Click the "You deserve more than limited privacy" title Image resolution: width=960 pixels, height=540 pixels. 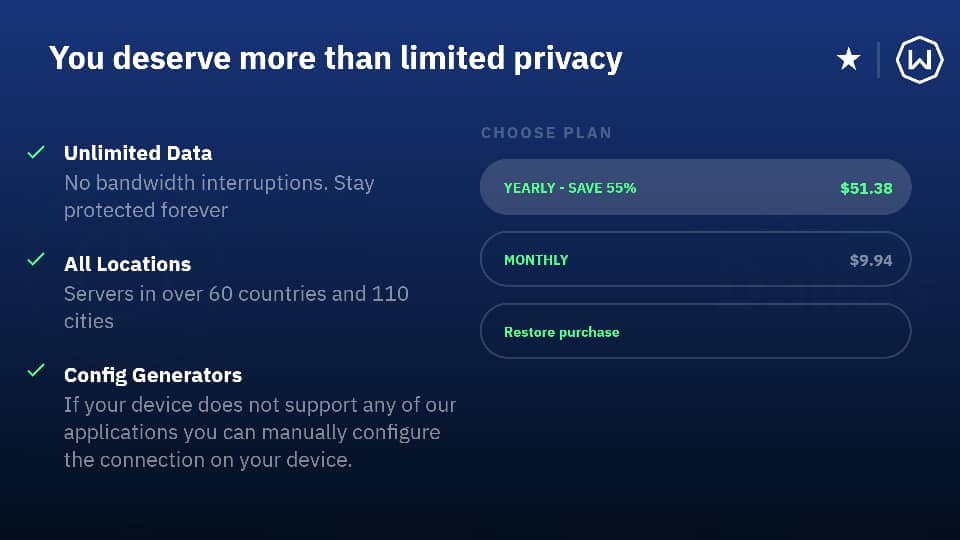point(335,58)
